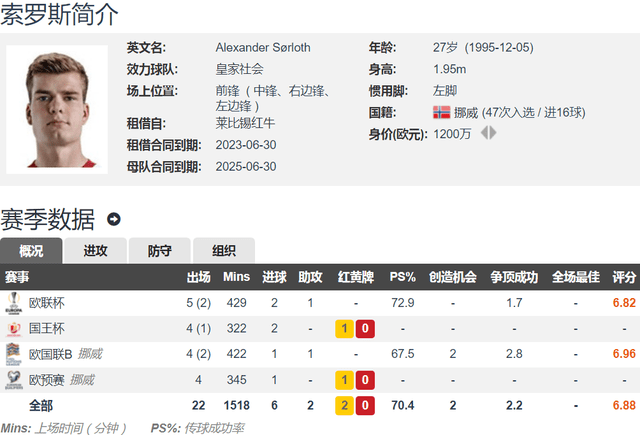Click the 全场最佳 column header
This screenshot has width=640, height=435.
pyautogui.click(x=576, y=277)
